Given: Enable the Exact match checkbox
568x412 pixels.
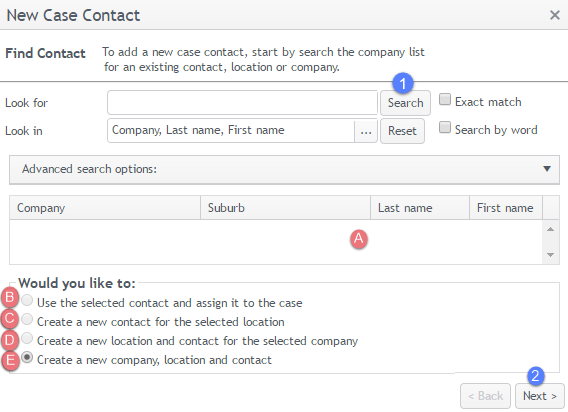Looking at the screenshot, I should (x=445, y=99).
